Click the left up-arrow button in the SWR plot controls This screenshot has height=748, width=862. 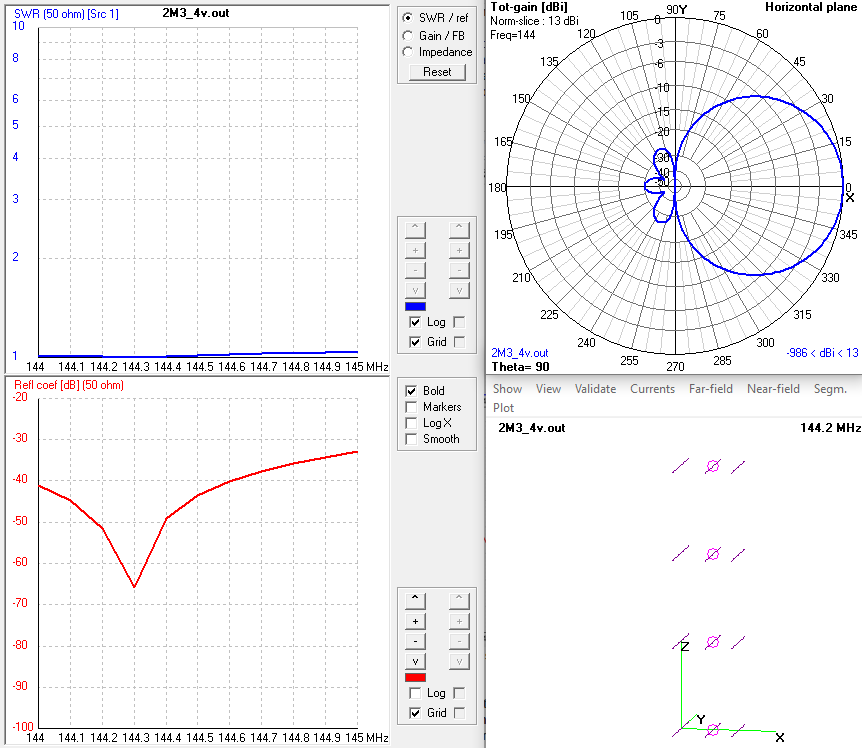pyautogui.click(x=416, y=229)
